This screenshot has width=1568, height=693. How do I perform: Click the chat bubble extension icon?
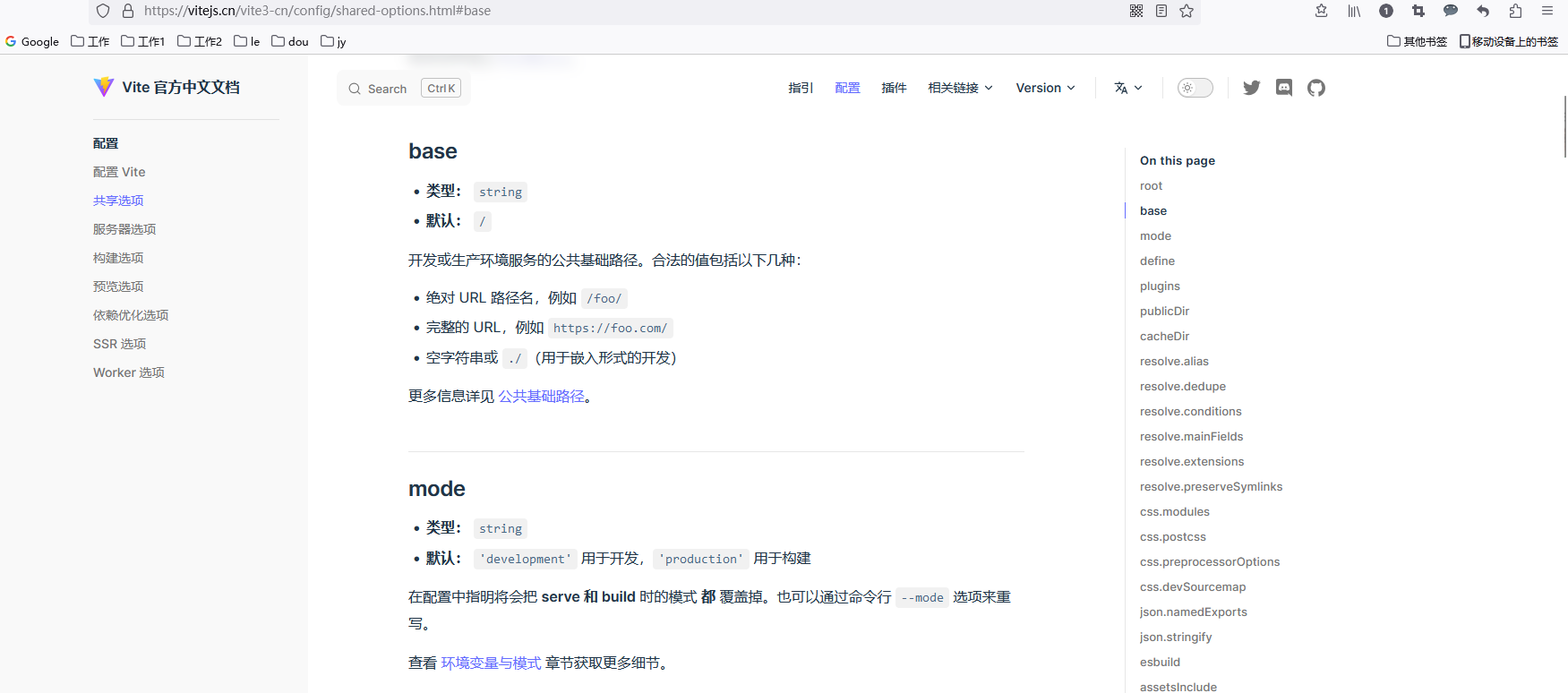1451,11
